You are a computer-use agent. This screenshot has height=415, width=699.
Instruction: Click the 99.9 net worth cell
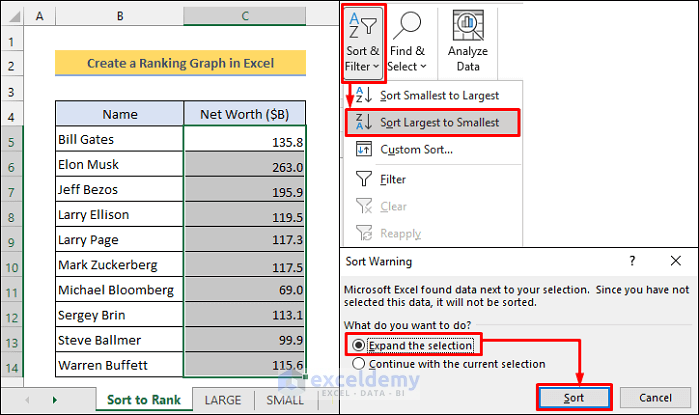[245, 340]
